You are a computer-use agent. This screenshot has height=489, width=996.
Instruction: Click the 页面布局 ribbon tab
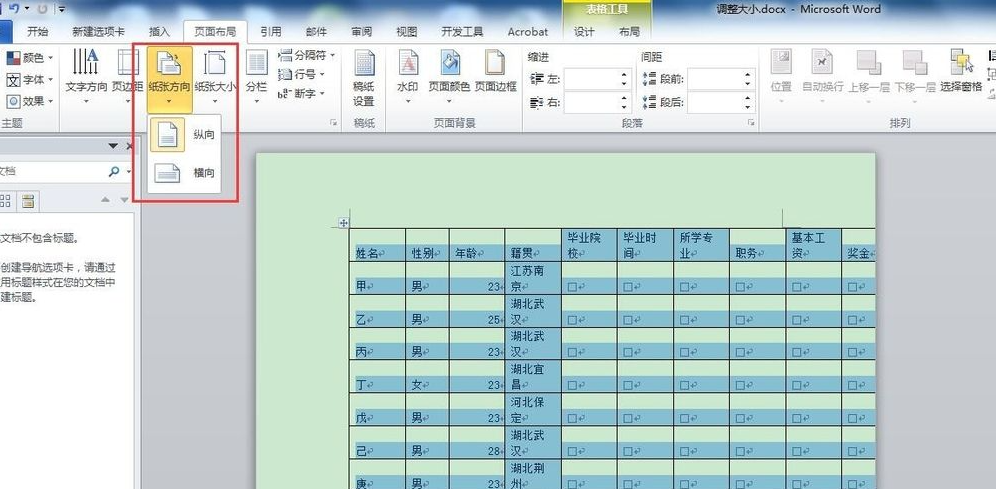215,32
